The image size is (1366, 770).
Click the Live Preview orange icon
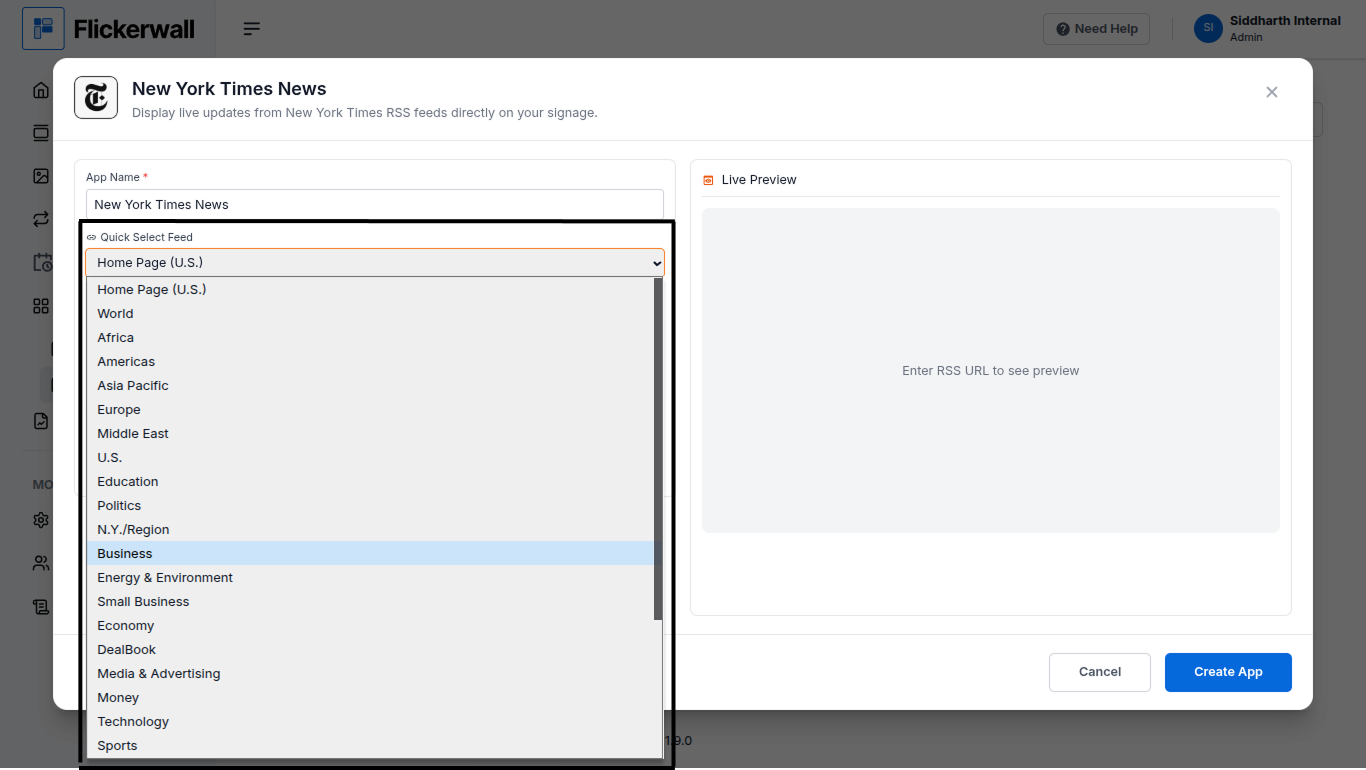click(708, 180)
